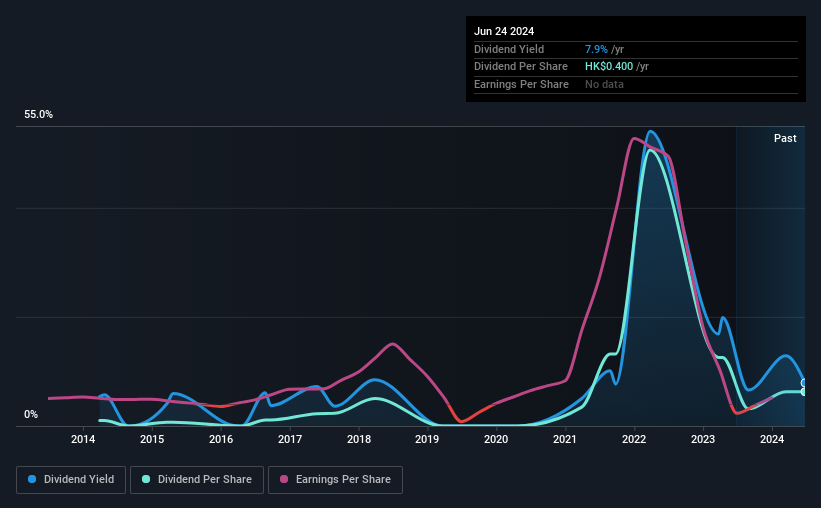Image resolution: width=821 pixels, height=508 pixels.
Task: Click the No data earnings value
Action: (x=604, y=84)
